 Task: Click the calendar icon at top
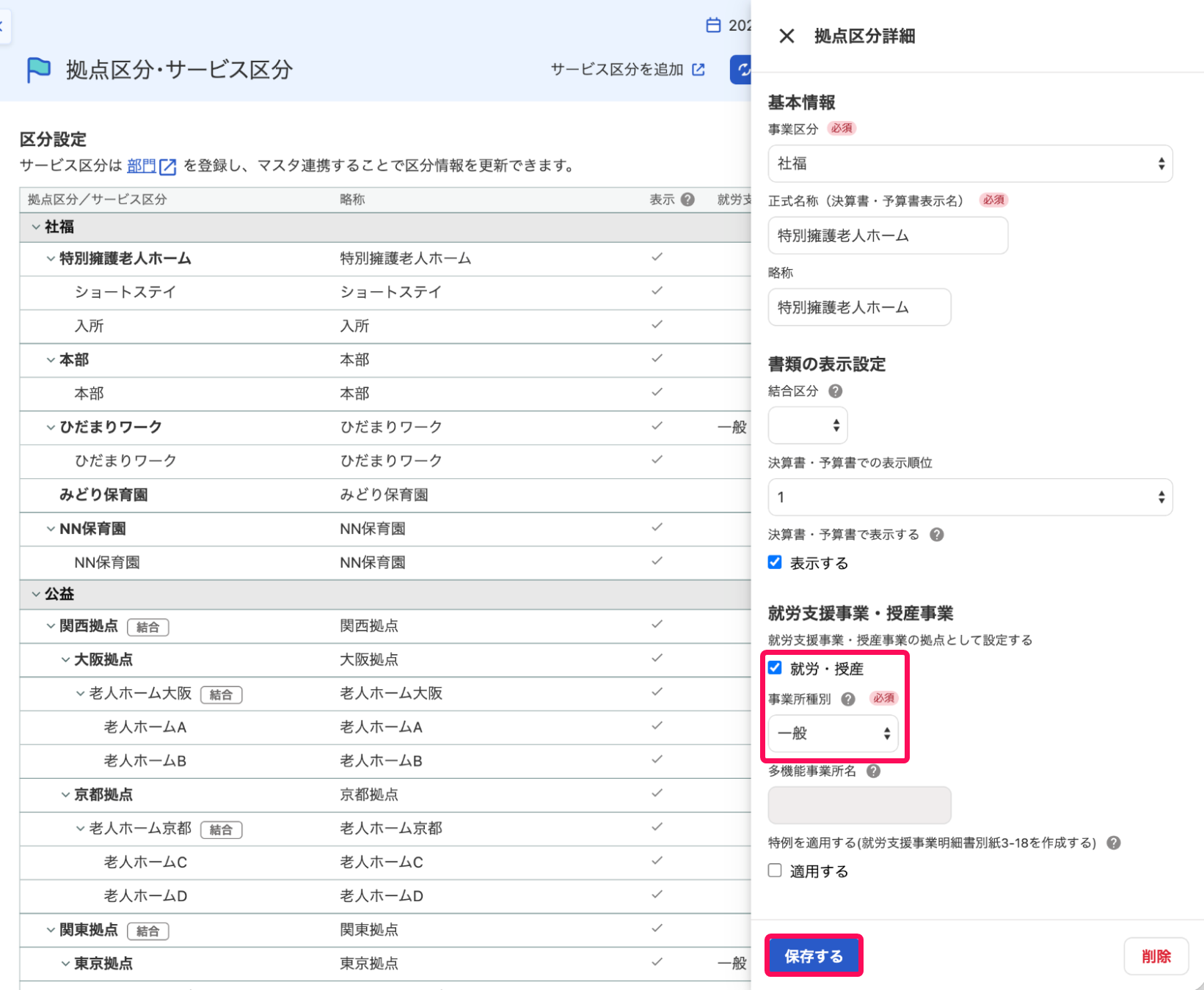713,26
